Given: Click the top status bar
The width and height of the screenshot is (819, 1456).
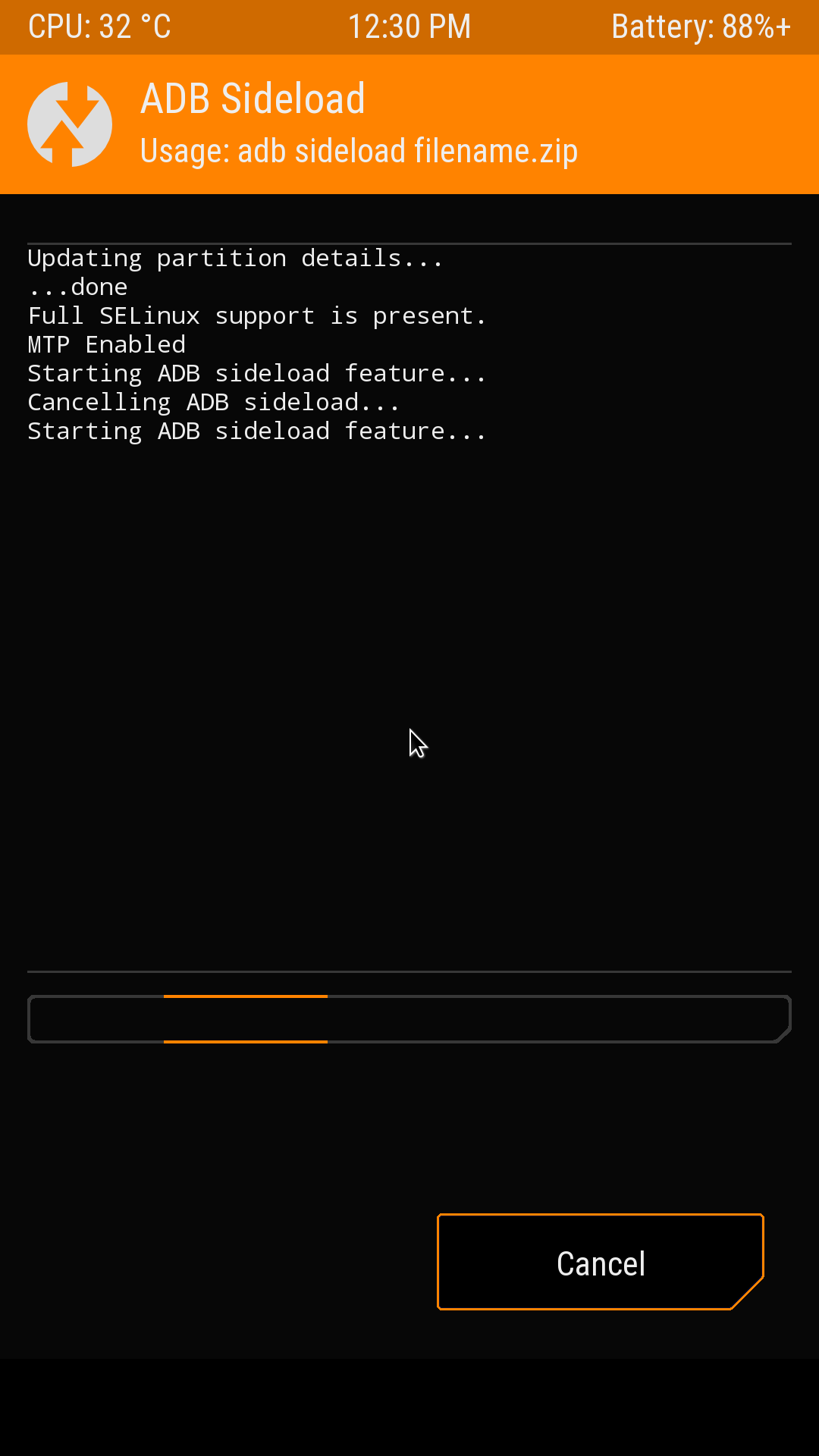Looking at the screenshot, I should pos(409,27).
